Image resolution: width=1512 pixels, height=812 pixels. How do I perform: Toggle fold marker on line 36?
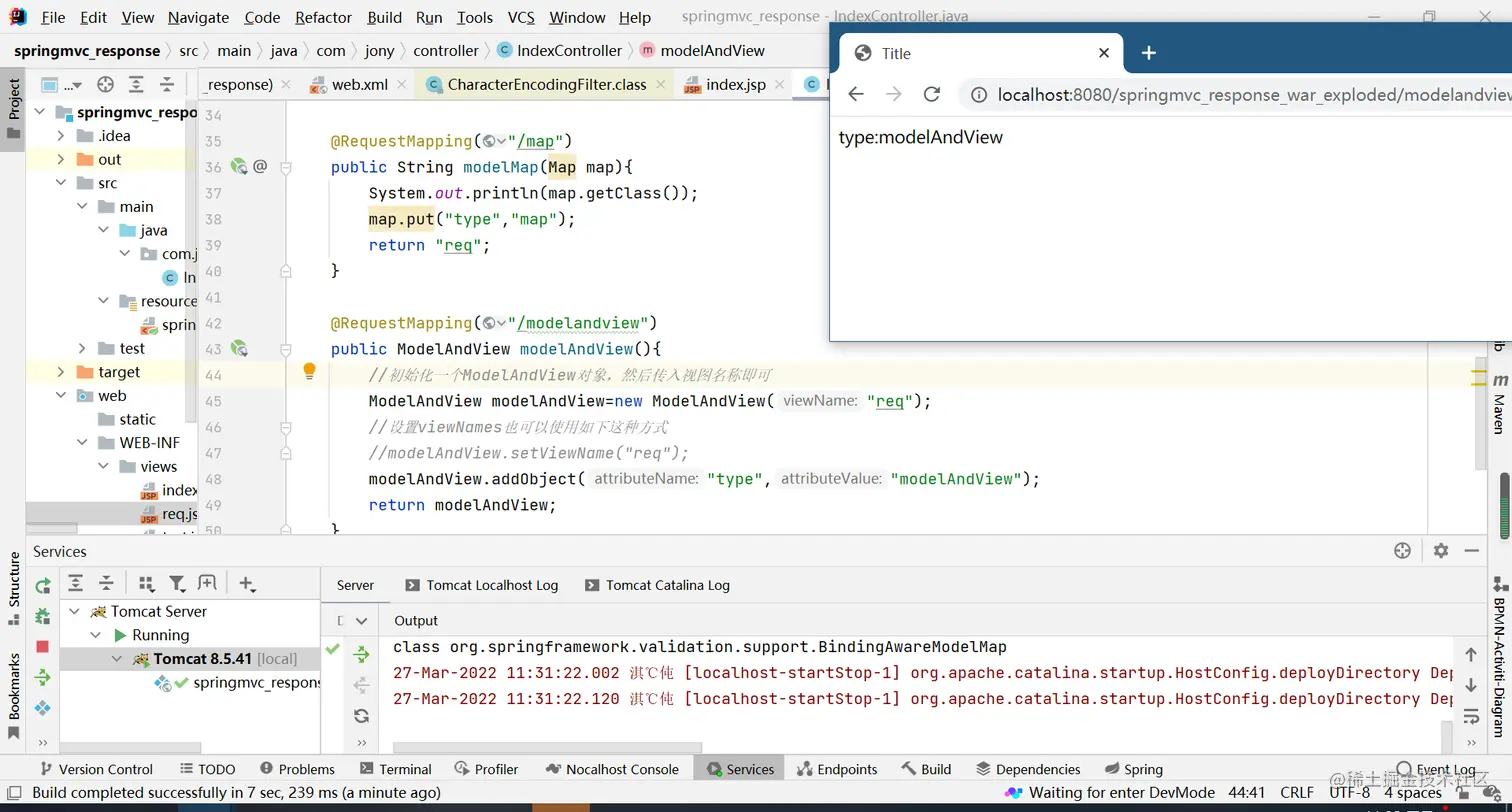[x=286, y=167]
